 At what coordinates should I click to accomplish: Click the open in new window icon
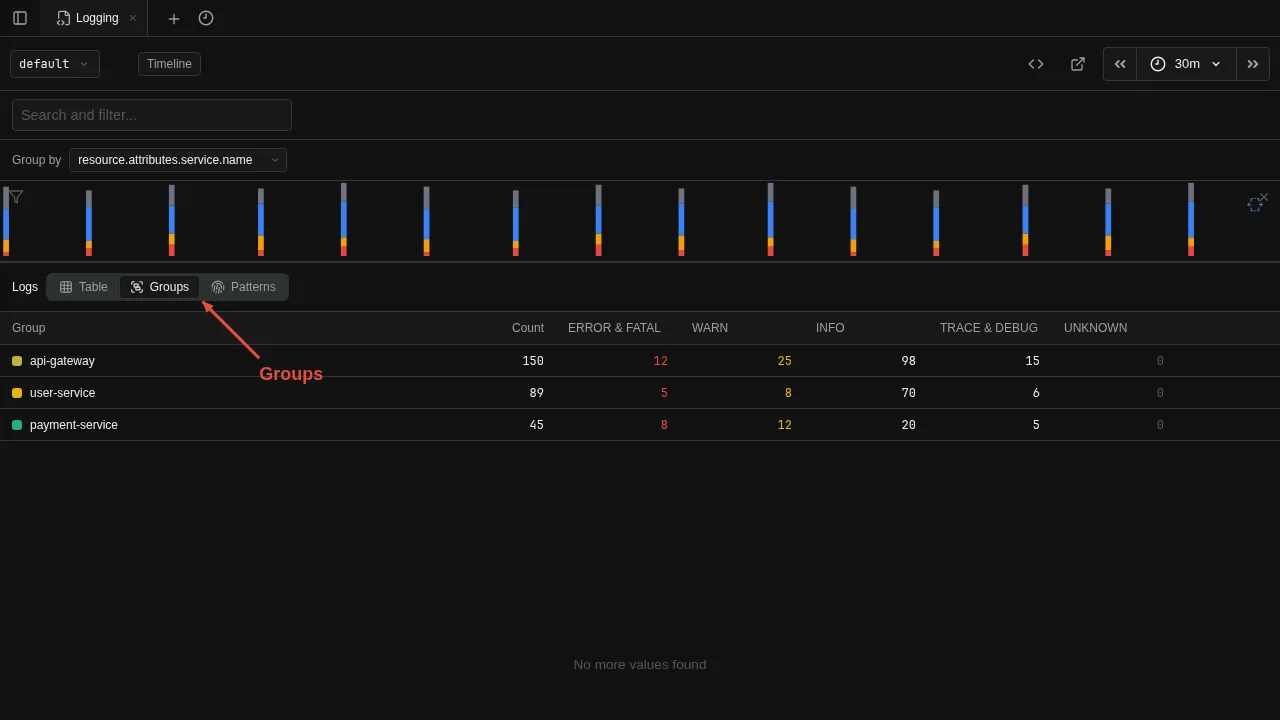click(x=1078, y=64)
